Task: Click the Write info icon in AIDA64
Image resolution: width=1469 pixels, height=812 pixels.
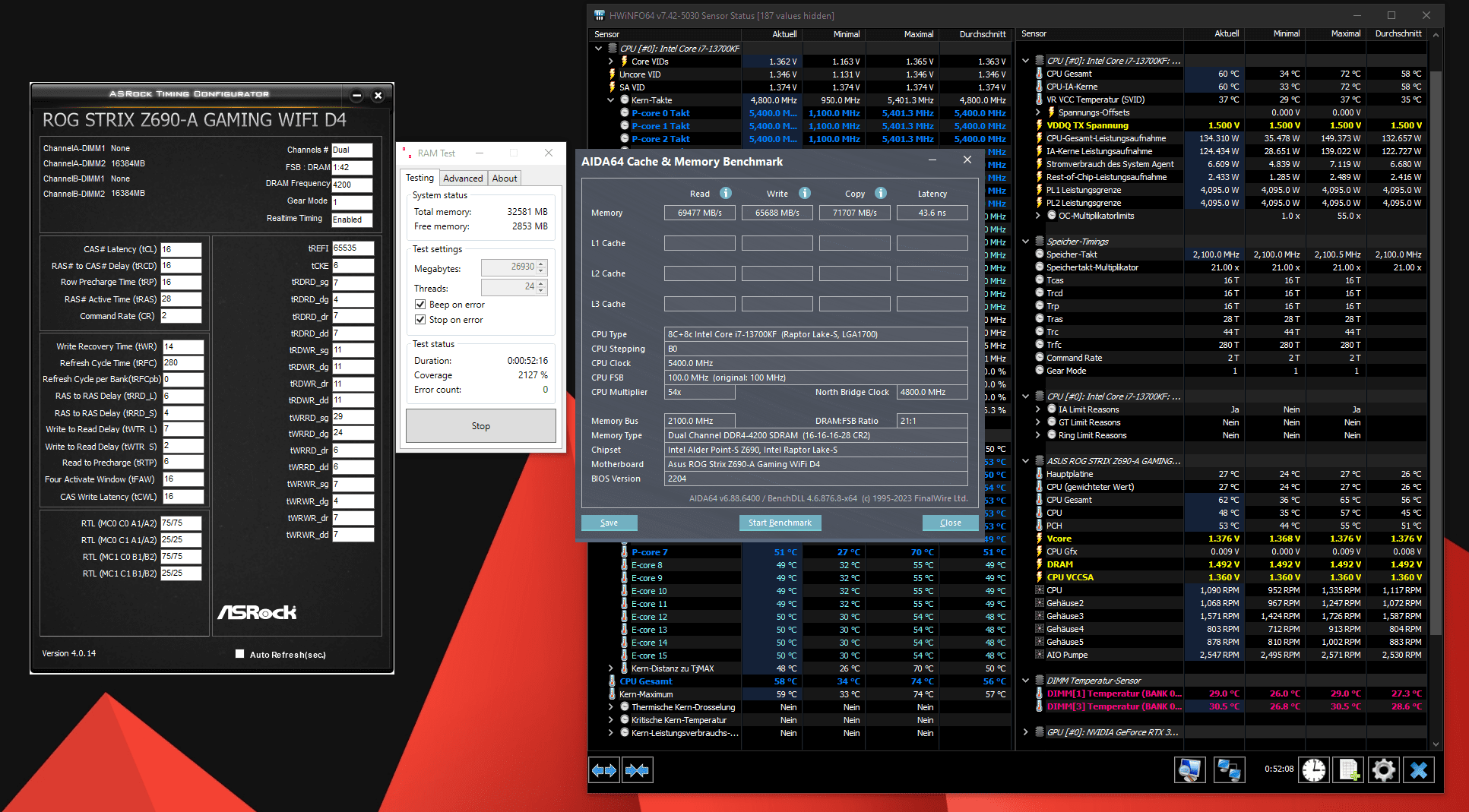Action: coord(805,193)
